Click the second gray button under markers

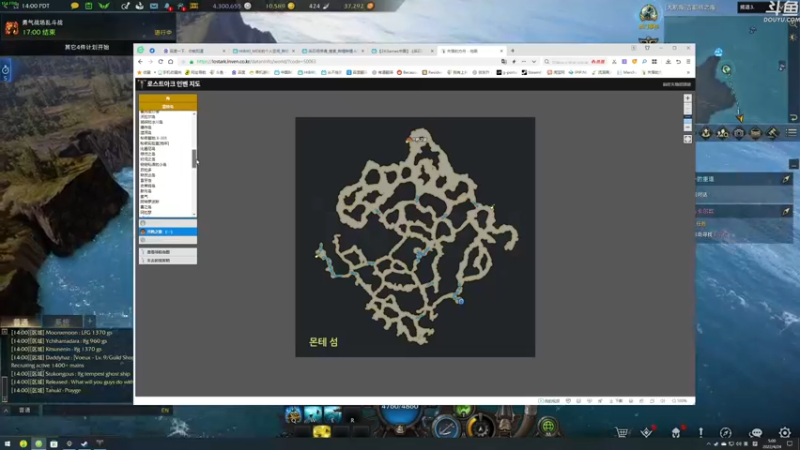tap(168, 260)
